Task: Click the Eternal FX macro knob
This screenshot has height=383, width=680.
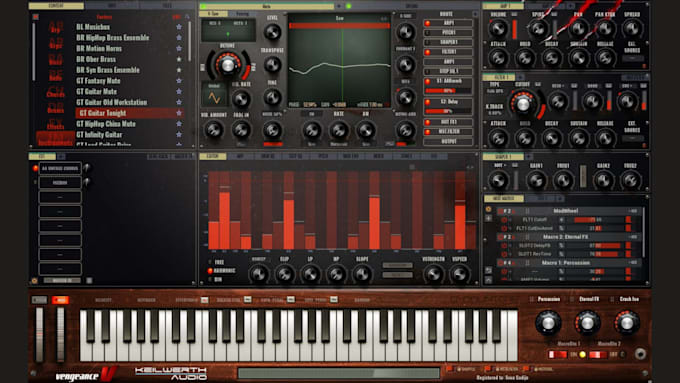Action: pos(587,323)
